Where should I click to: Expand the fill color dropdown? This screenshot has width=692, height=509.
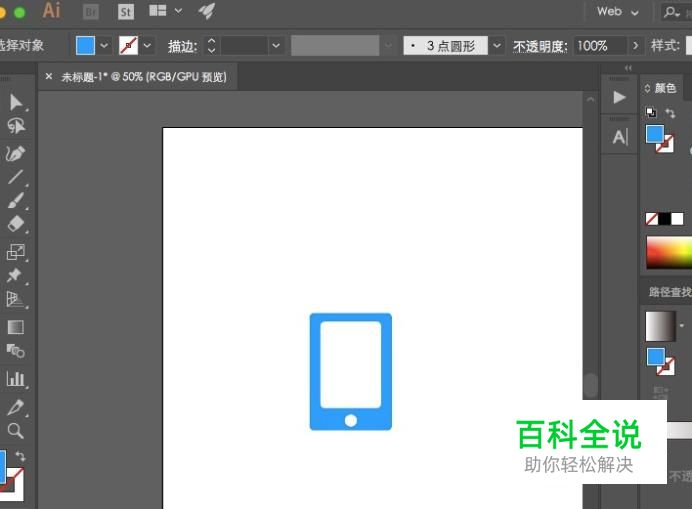[104, 45]
